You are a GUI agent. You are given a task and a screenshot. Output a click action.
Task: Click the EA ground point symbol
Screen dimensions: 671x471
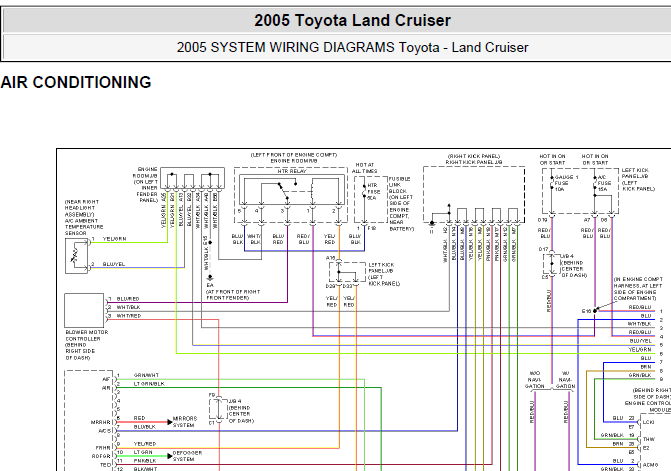click(210, 278)
